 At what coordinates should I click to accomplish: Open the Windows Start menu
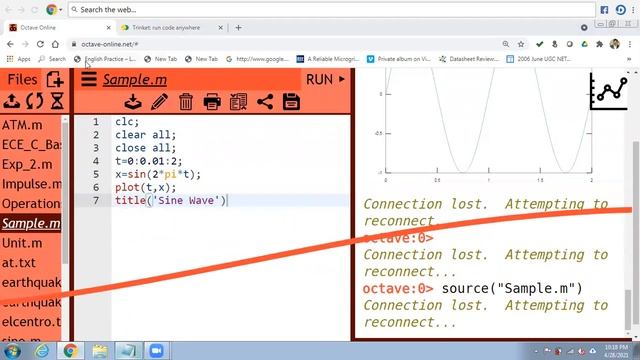click(12, 351)
